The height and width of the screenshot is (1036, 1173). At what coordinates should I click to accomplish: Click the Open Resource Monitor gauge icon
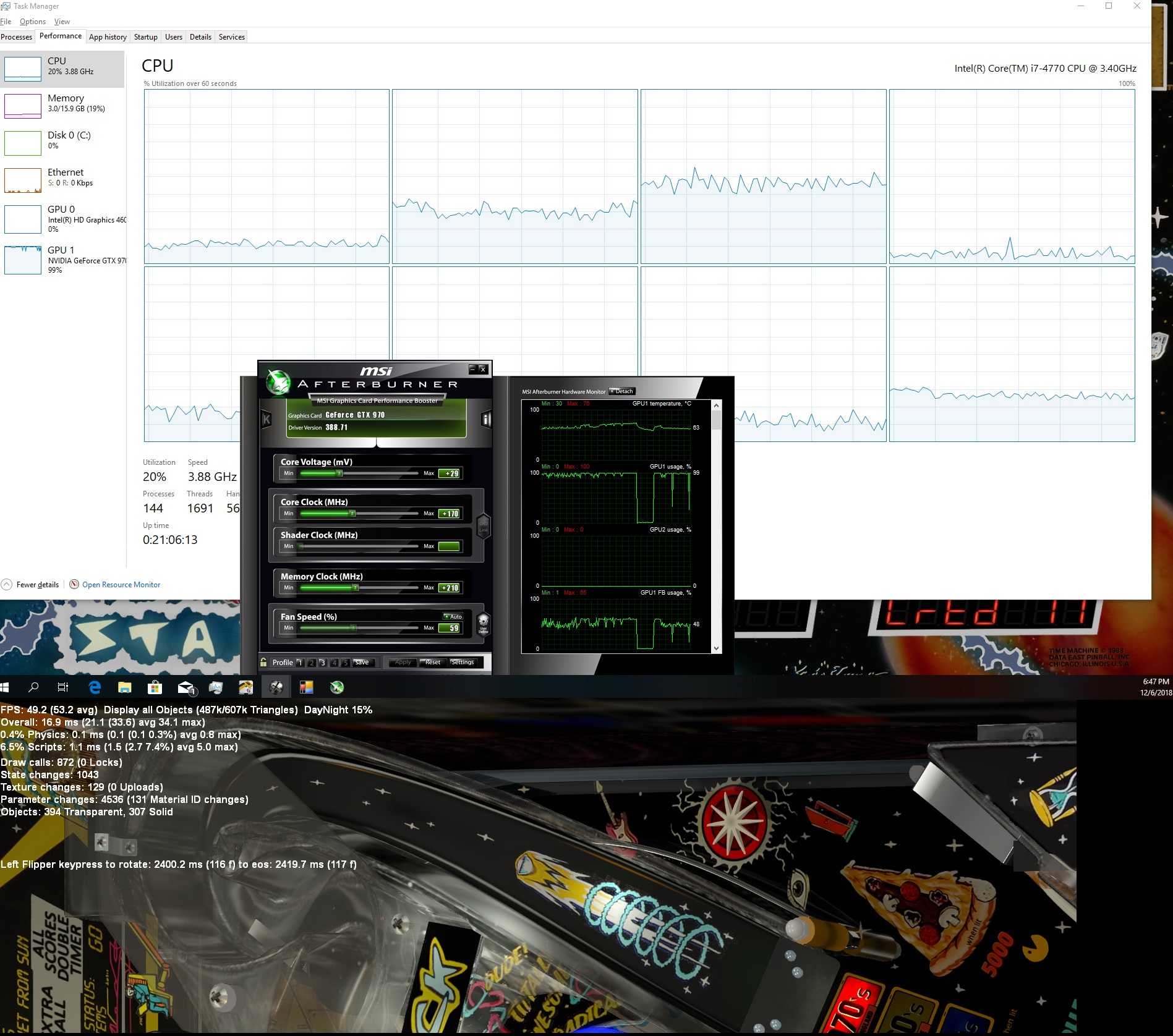pyautogui.click(x=74, y=584)
